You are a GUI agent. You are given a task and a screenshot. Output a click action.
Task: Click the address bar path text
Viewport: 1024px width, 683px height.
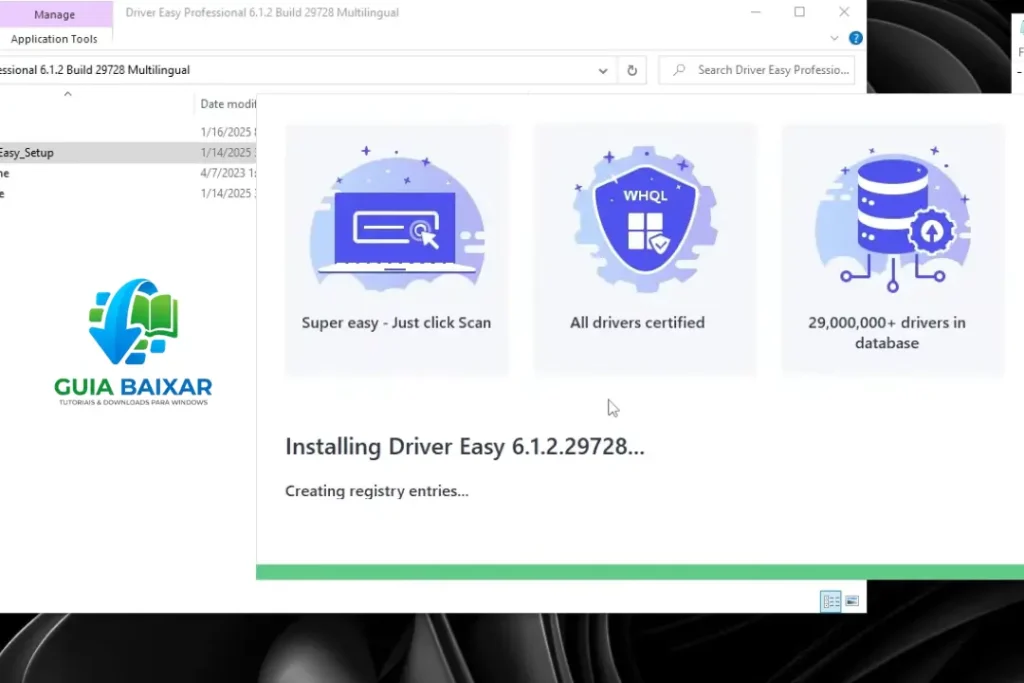[x=95, y=70]
